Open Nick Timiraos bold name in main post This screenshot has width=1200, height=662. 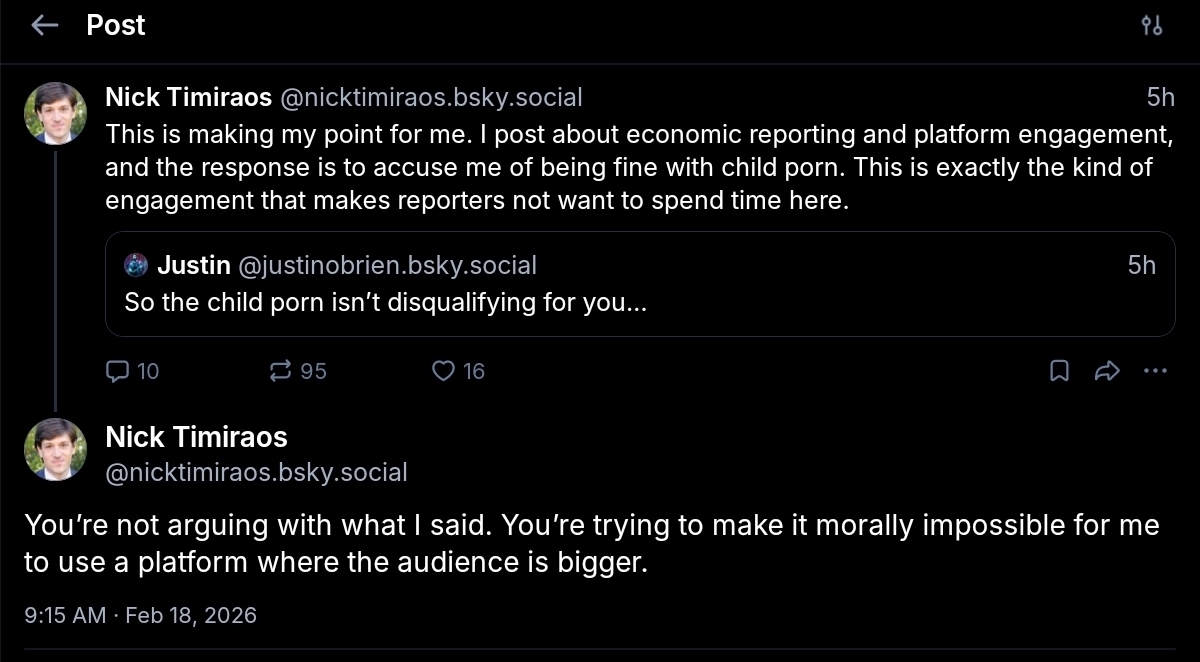(196, 437)
